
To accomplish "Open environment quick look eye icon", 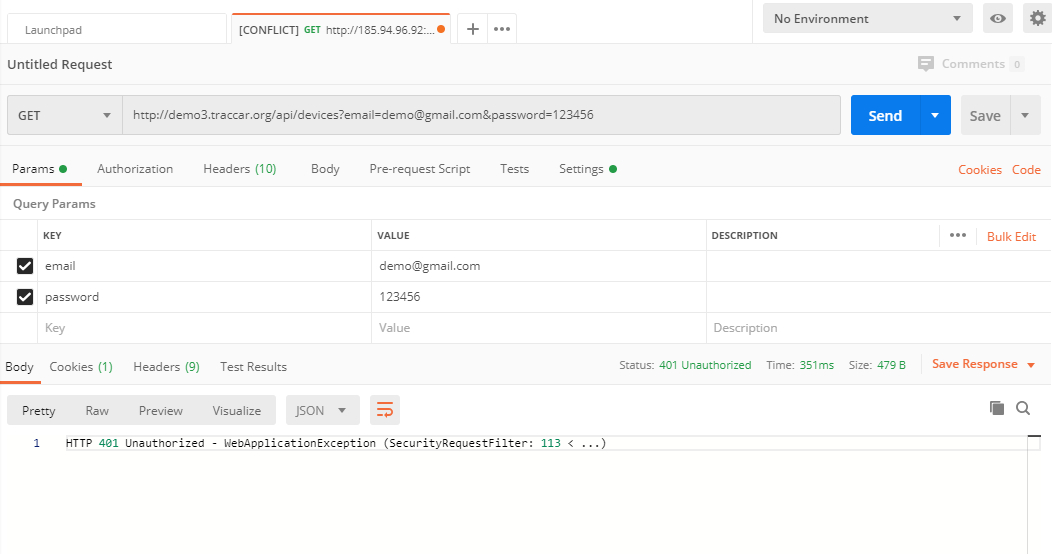I will click(x=996, y=19).
